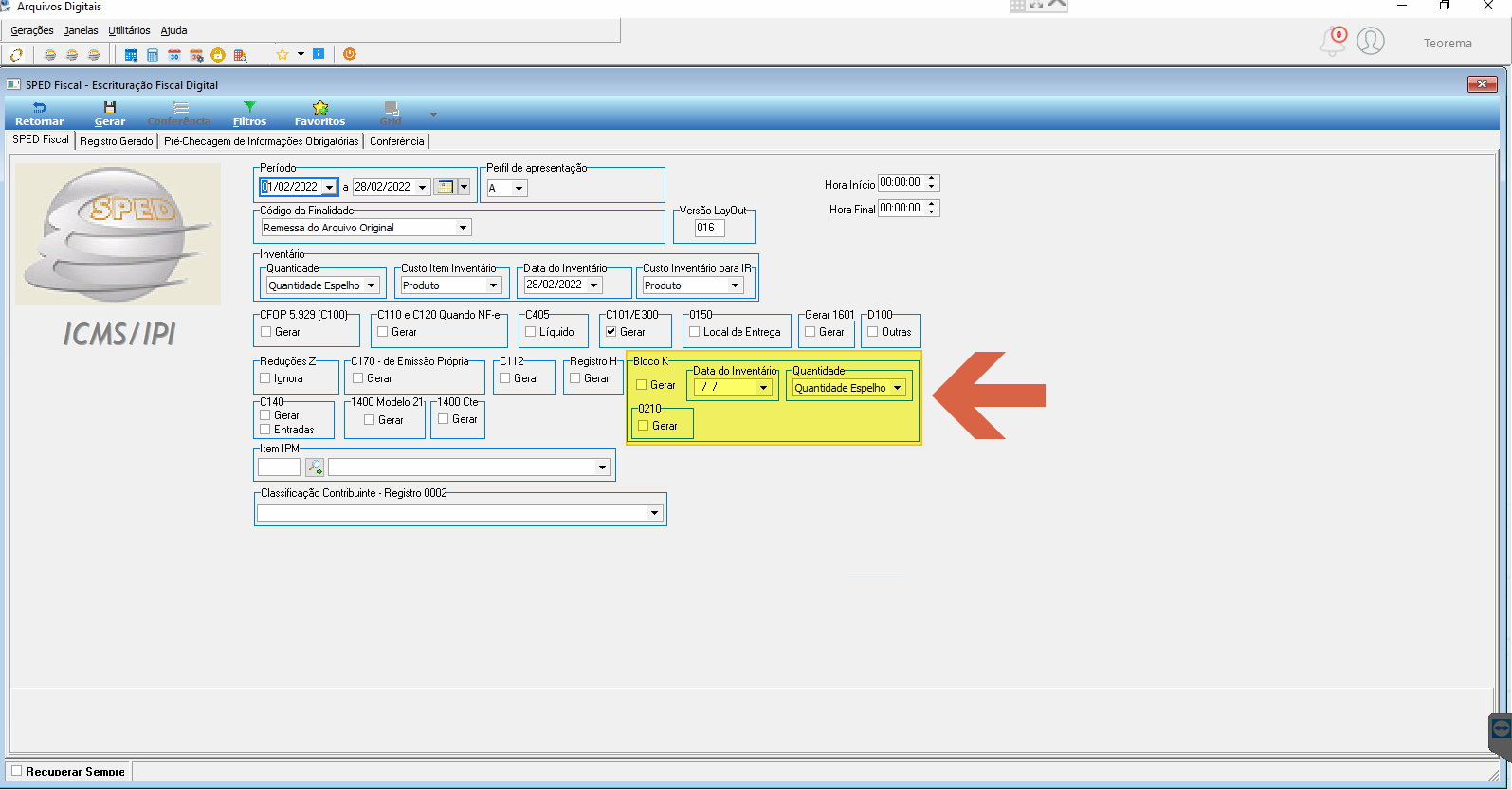
Task: Enable Gerar under C110 e C120 Quando NF-e
Action: (x=383, y=332)
